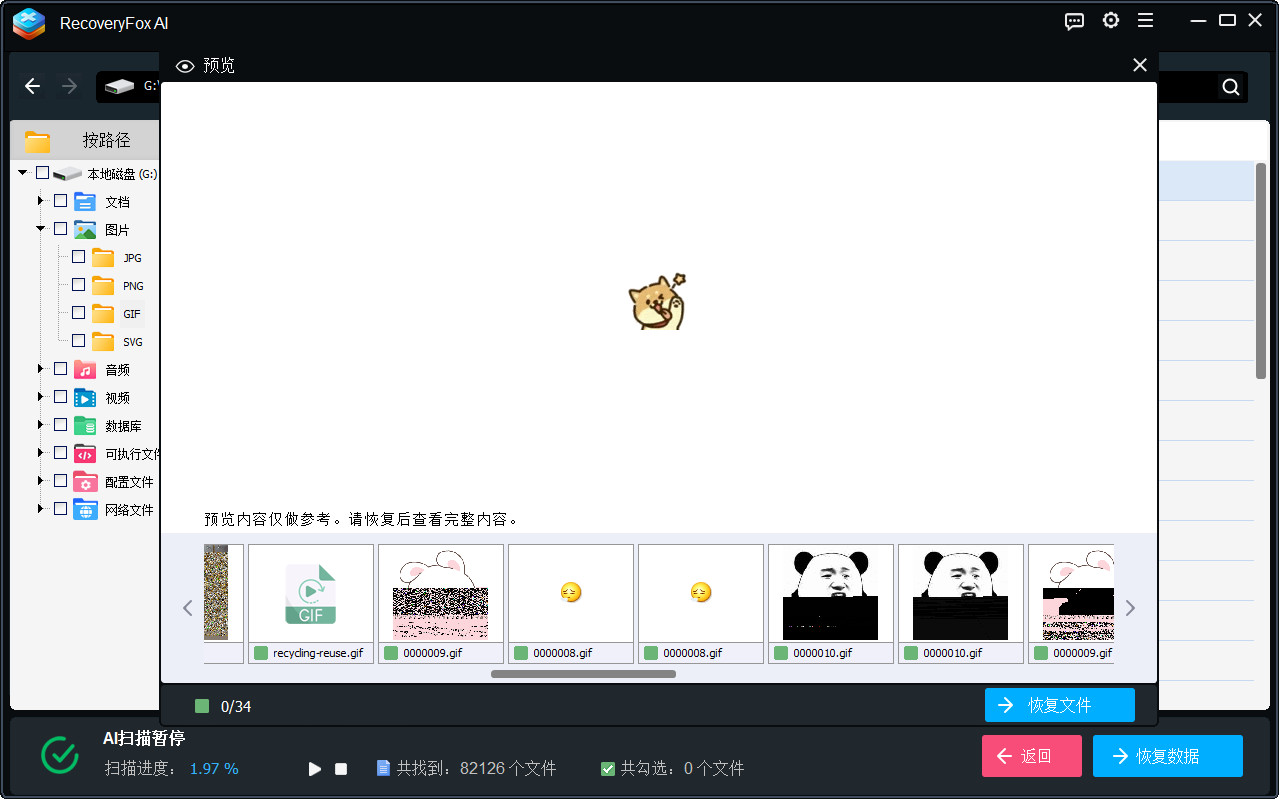Image resolution: width=1279 pixels, height=799 pixels.
Task: Open the settings gear icon
Action: tap(1110, 20)
